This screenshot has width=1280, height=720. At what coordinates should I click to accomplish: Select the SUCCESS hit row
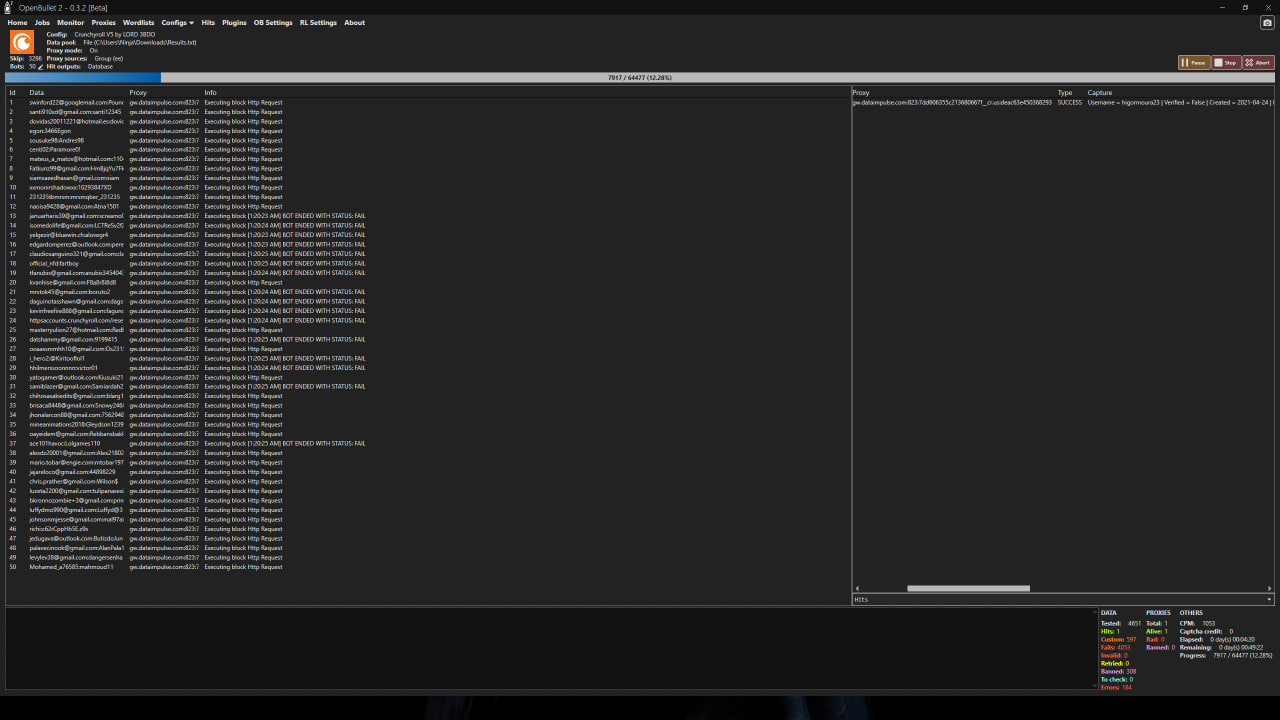tap(1063, 102)
